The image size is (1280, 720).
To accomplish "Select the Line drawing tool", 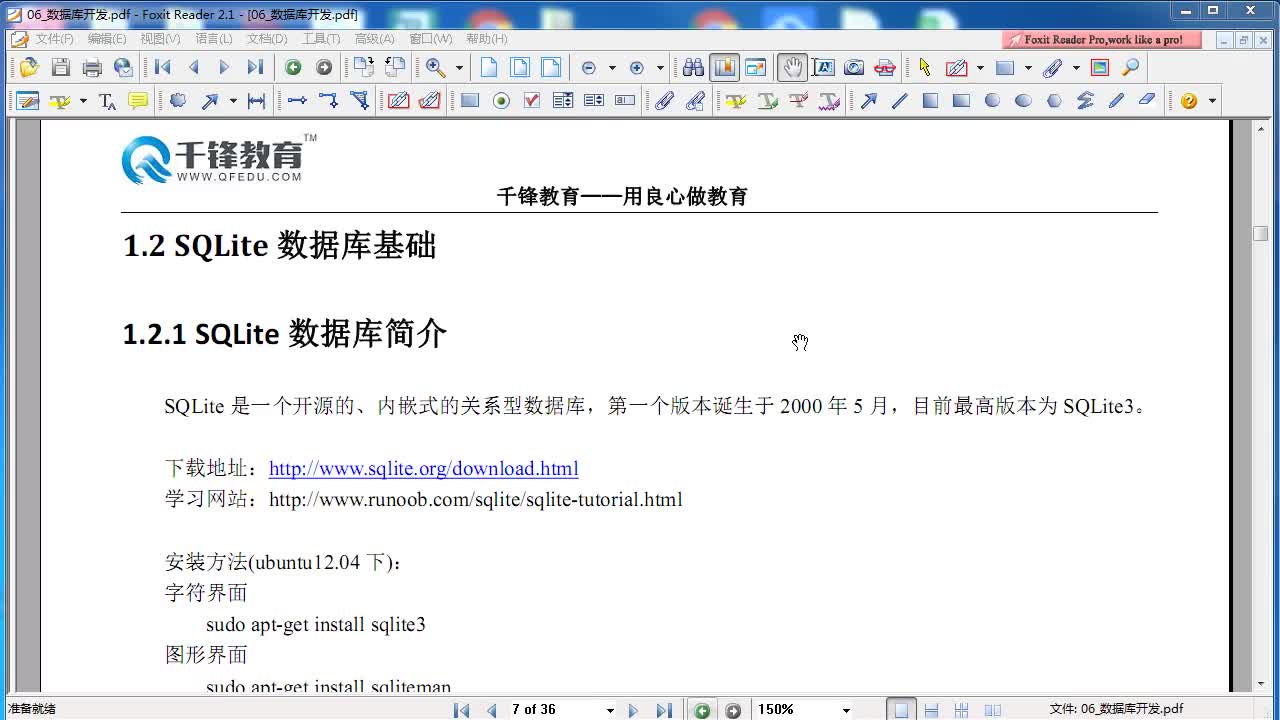I will pos(899,101).
